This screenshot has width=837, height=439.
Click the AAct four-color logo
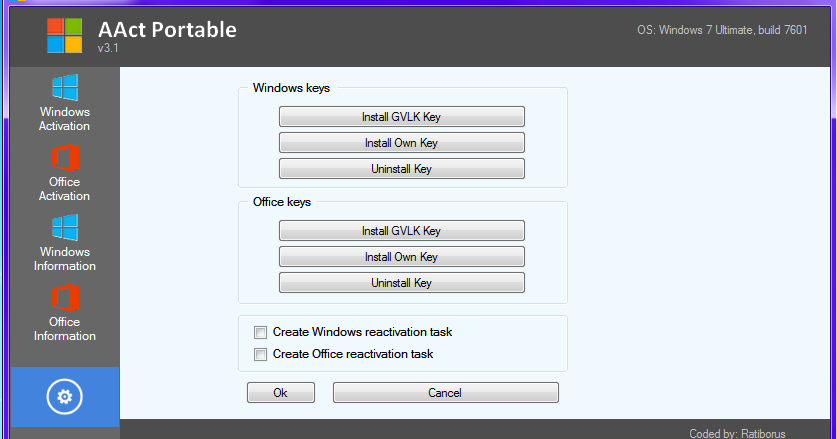pos(65,35)
